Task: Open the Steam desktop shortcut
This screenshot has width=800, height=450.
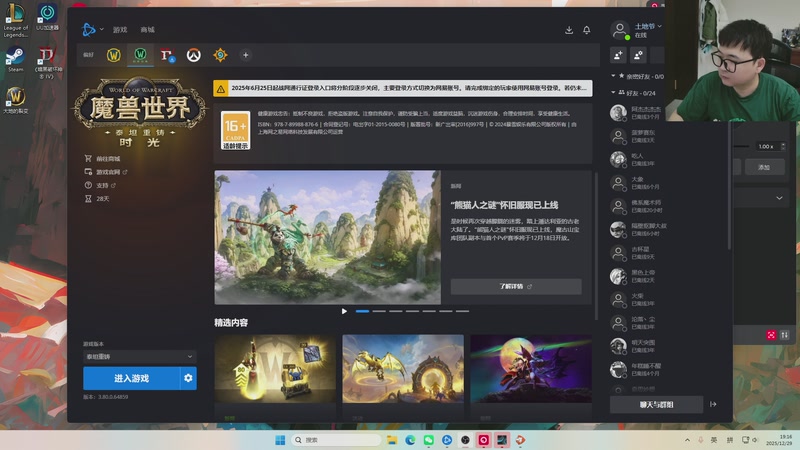Action: click(x=15, y=60)
